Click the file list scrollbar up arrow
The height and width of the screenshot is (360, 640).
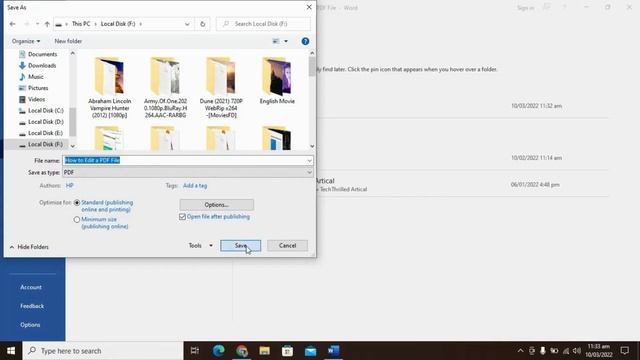[312, 53]
